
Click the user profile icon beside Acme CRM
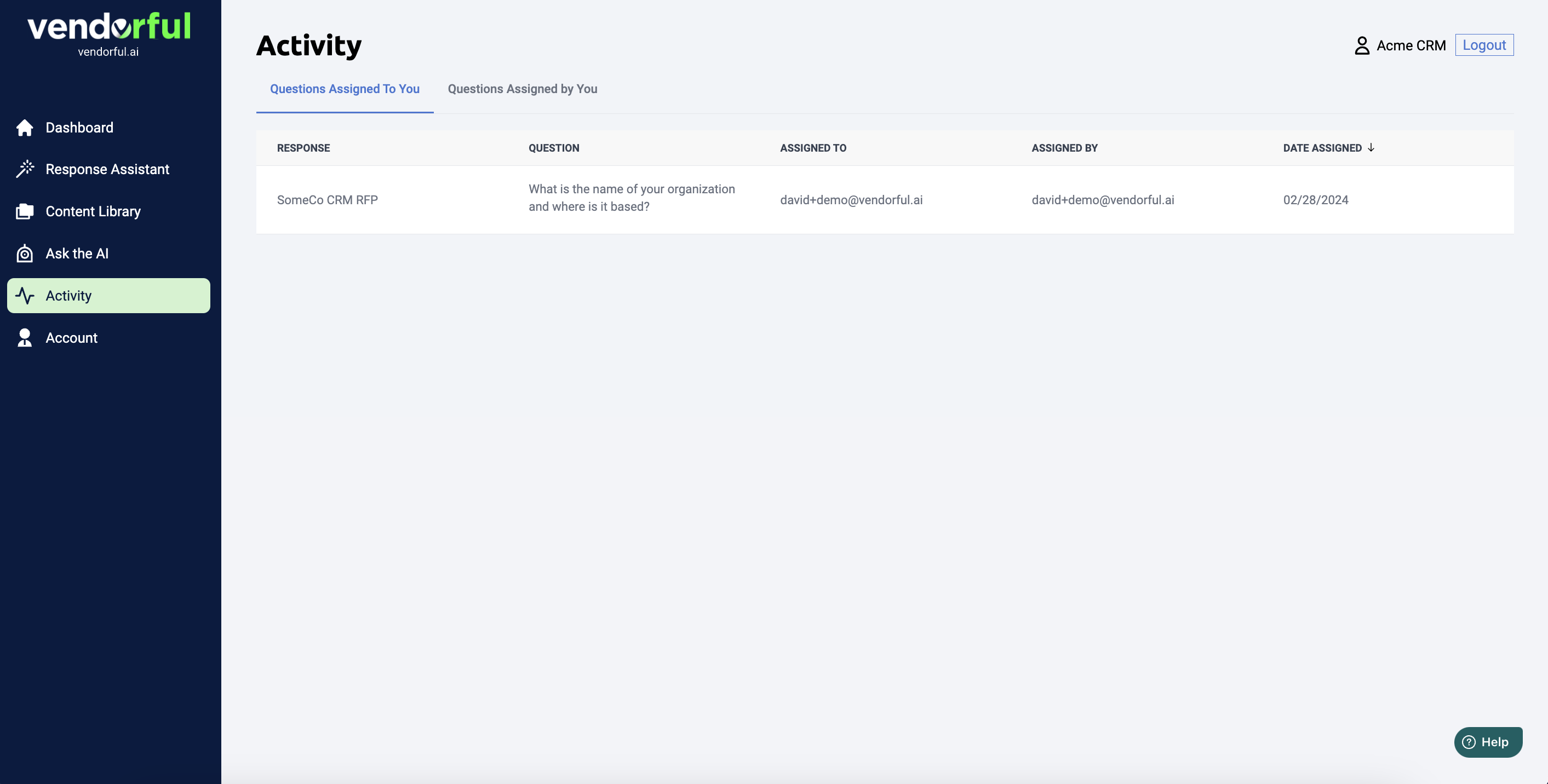click(1362, 45)
